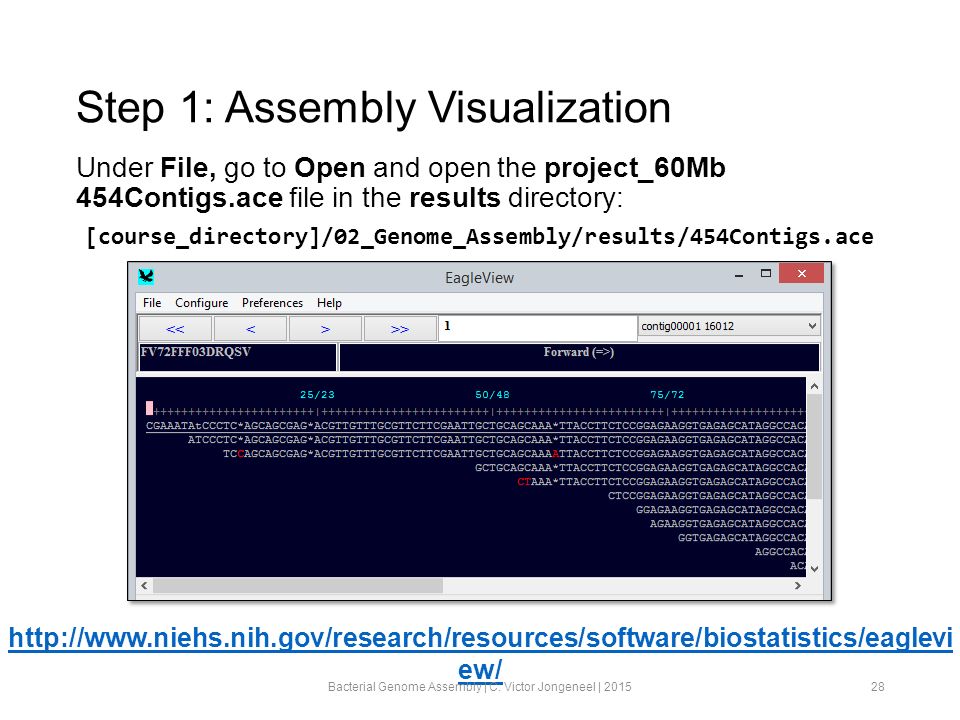This screenshot has height=720, width=960.
Task: Maximize the EagleView window
Action: (766, 274)
